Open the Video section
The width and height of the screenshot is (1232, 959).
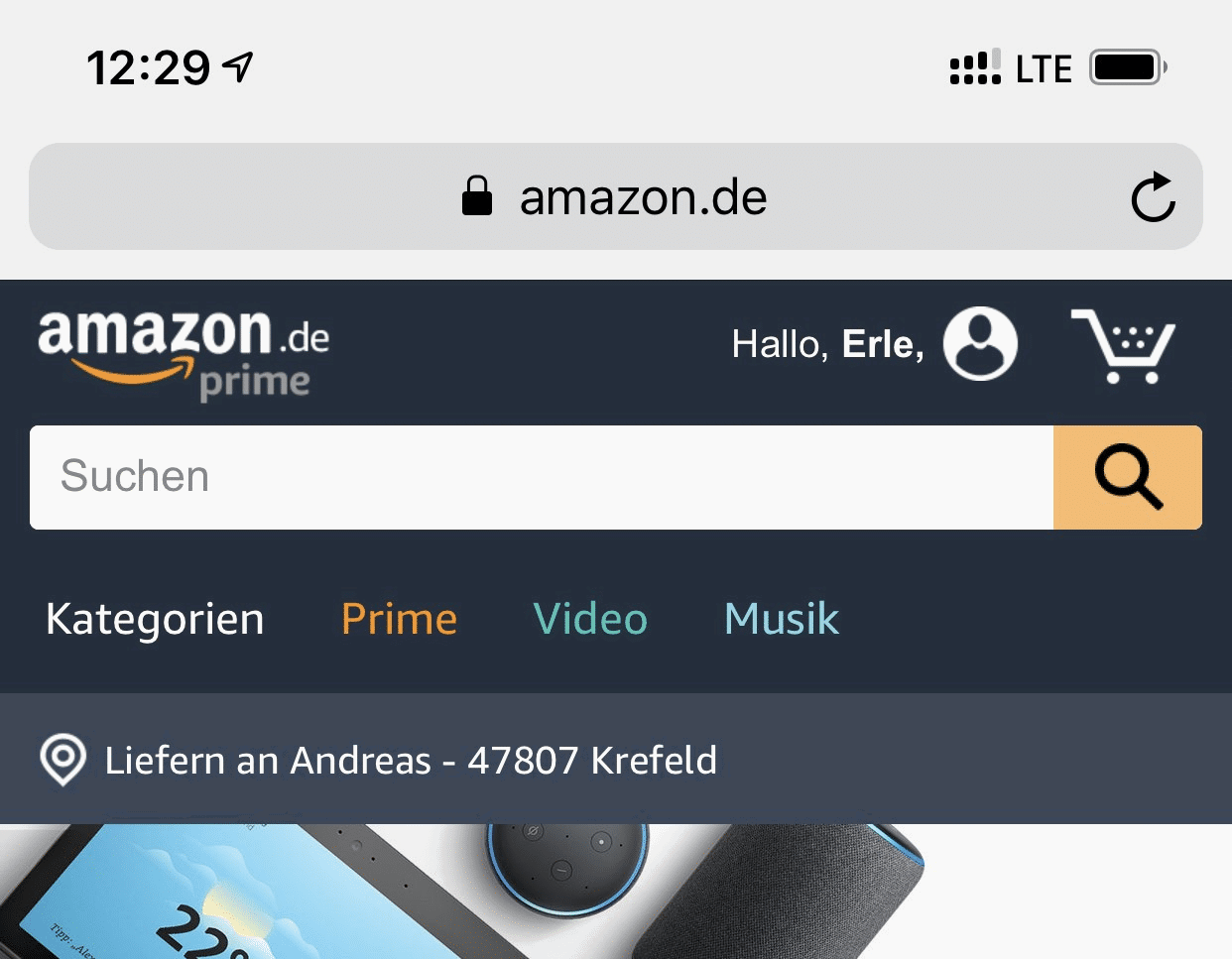pos(590,619)
